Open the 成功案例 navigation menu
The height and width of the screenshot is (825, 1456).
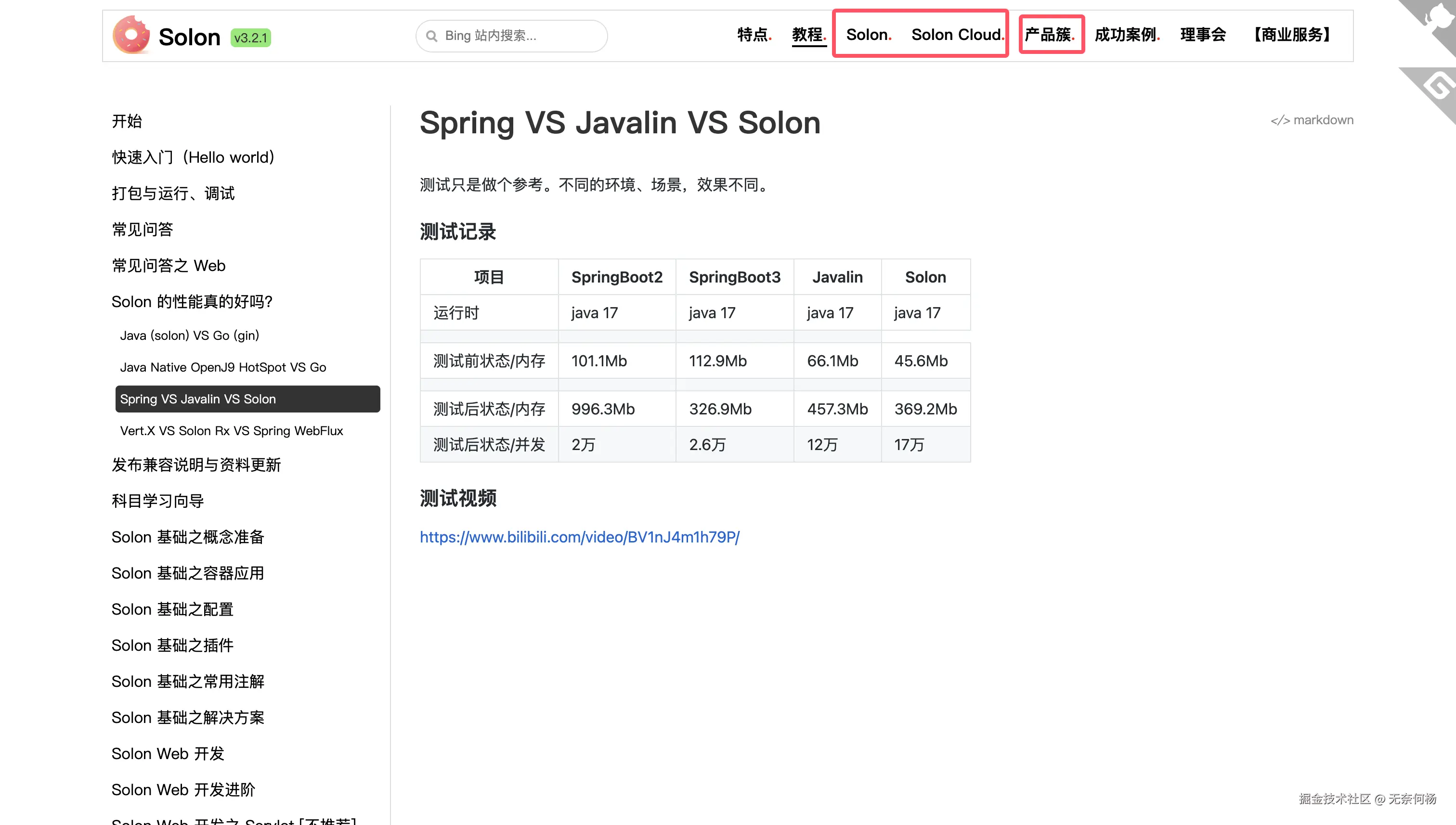point(1127,35)
